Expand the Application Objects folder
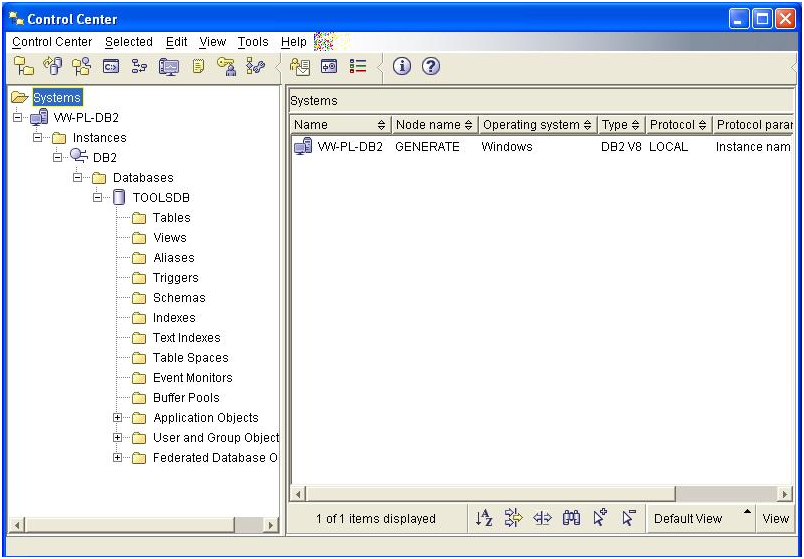804x559 pixels. click(x=117, y=417)
